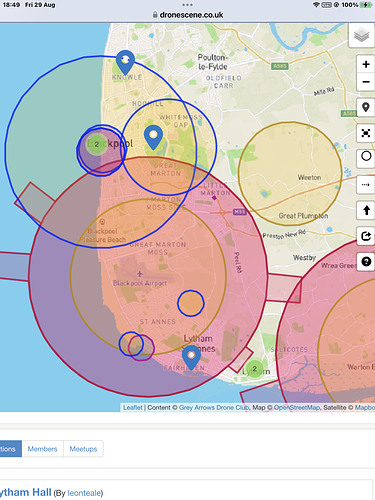Click the small blue circle near St Annes
This screenshot has width=375, height=500.
pos(191,303)
